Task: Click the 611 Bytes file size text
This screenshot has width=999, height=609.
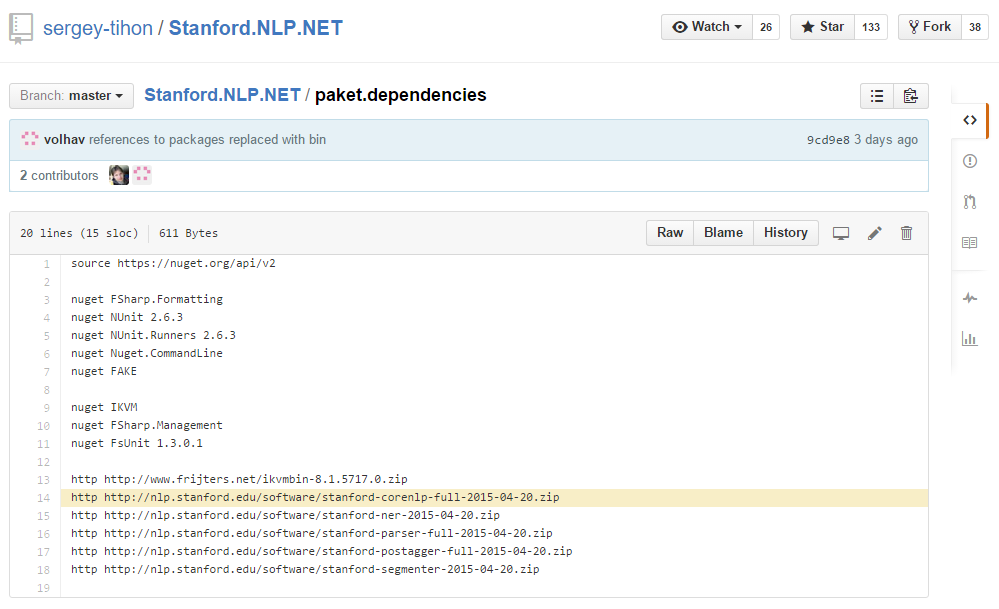Action: point(189,233)
